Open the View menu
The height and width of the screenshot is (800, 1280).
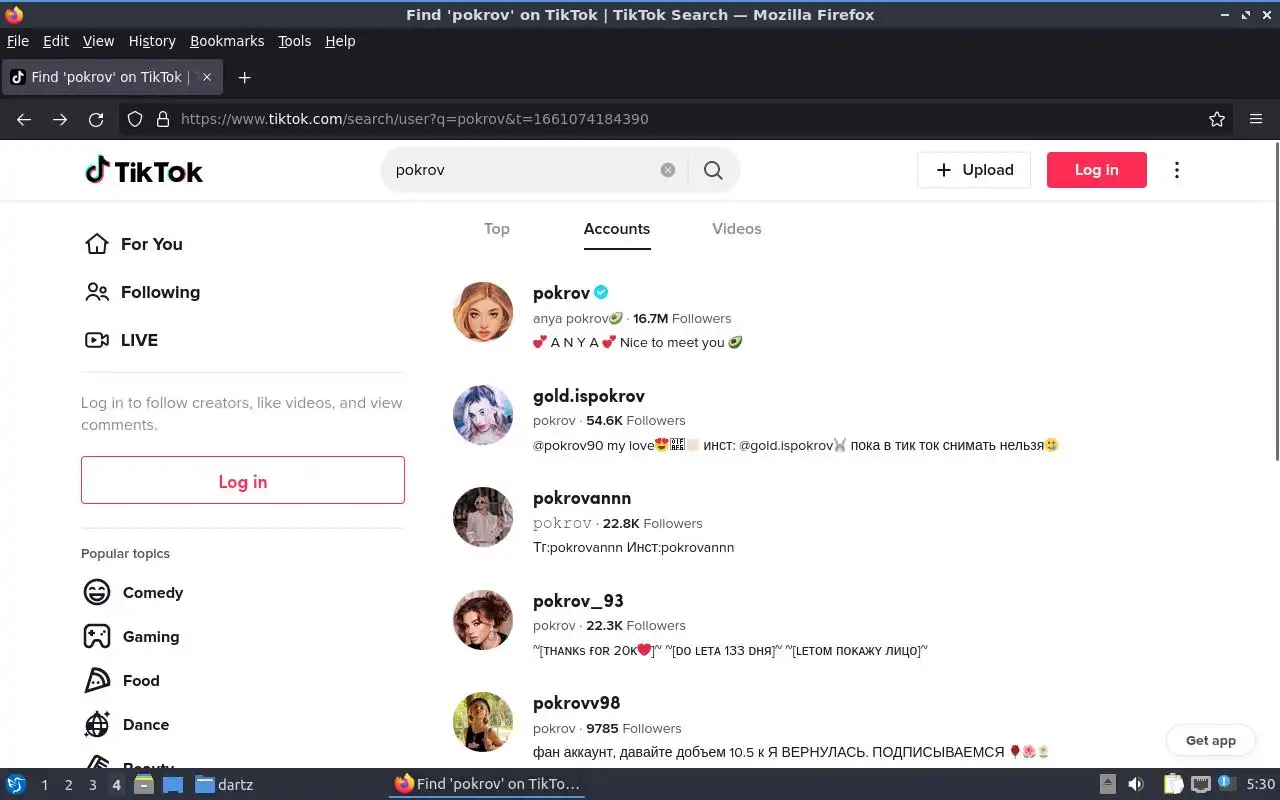coord(98,41)
